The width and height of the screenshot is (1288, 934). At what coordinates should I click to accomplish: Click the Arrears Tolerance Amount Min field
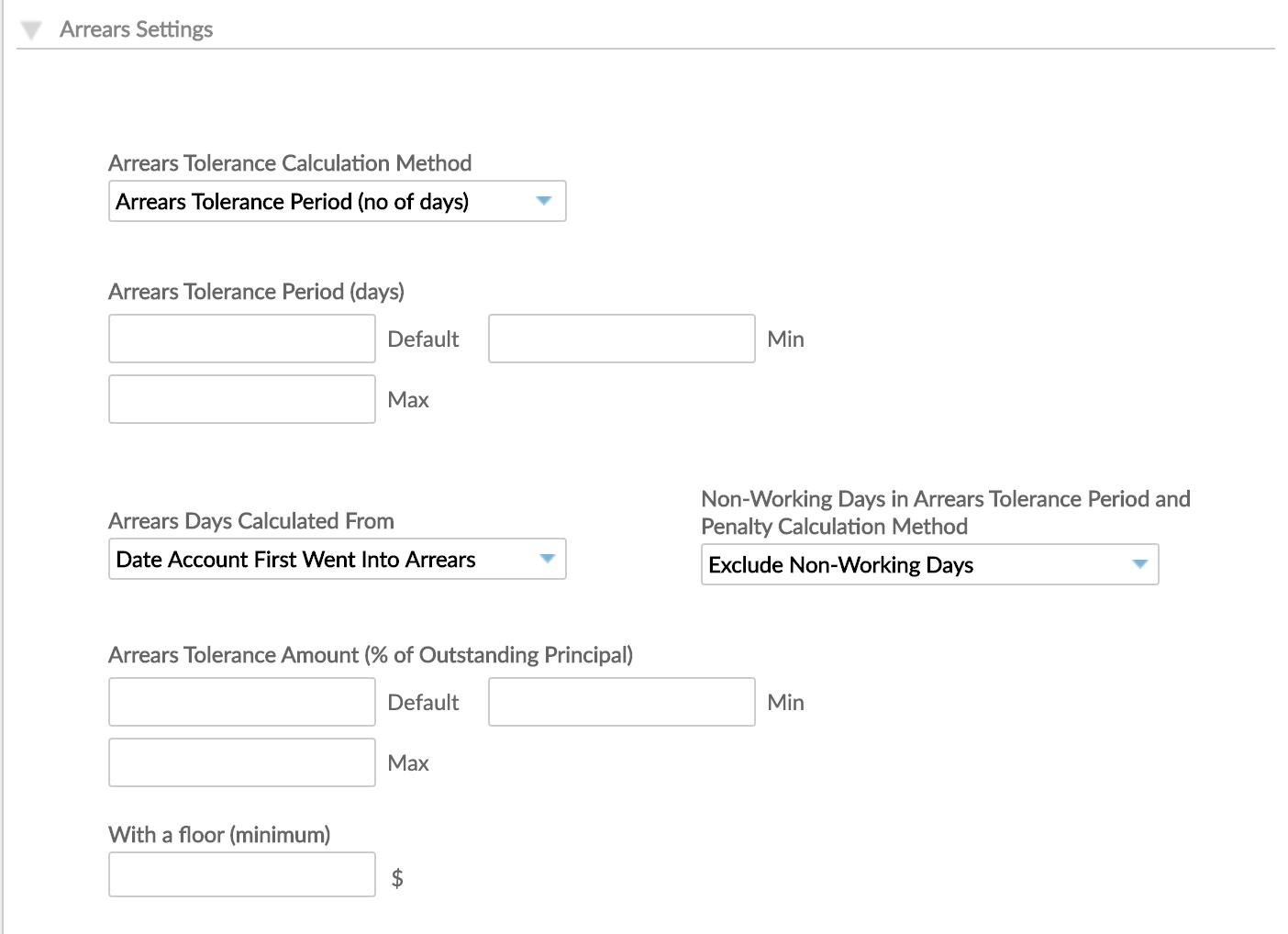point(621,702)
